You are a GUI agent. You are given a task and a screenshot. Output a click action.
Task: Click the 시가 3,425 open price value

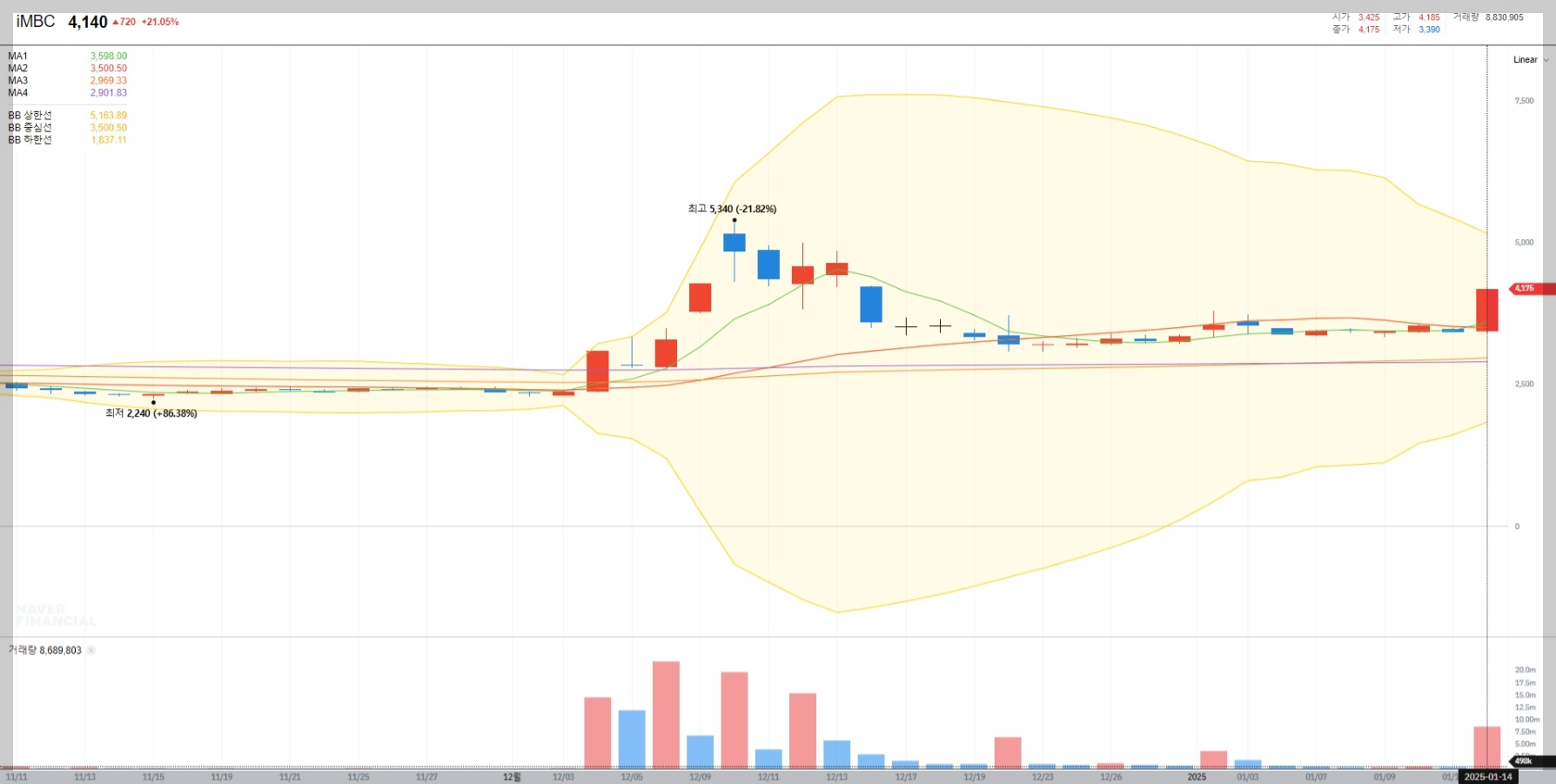1369,17
